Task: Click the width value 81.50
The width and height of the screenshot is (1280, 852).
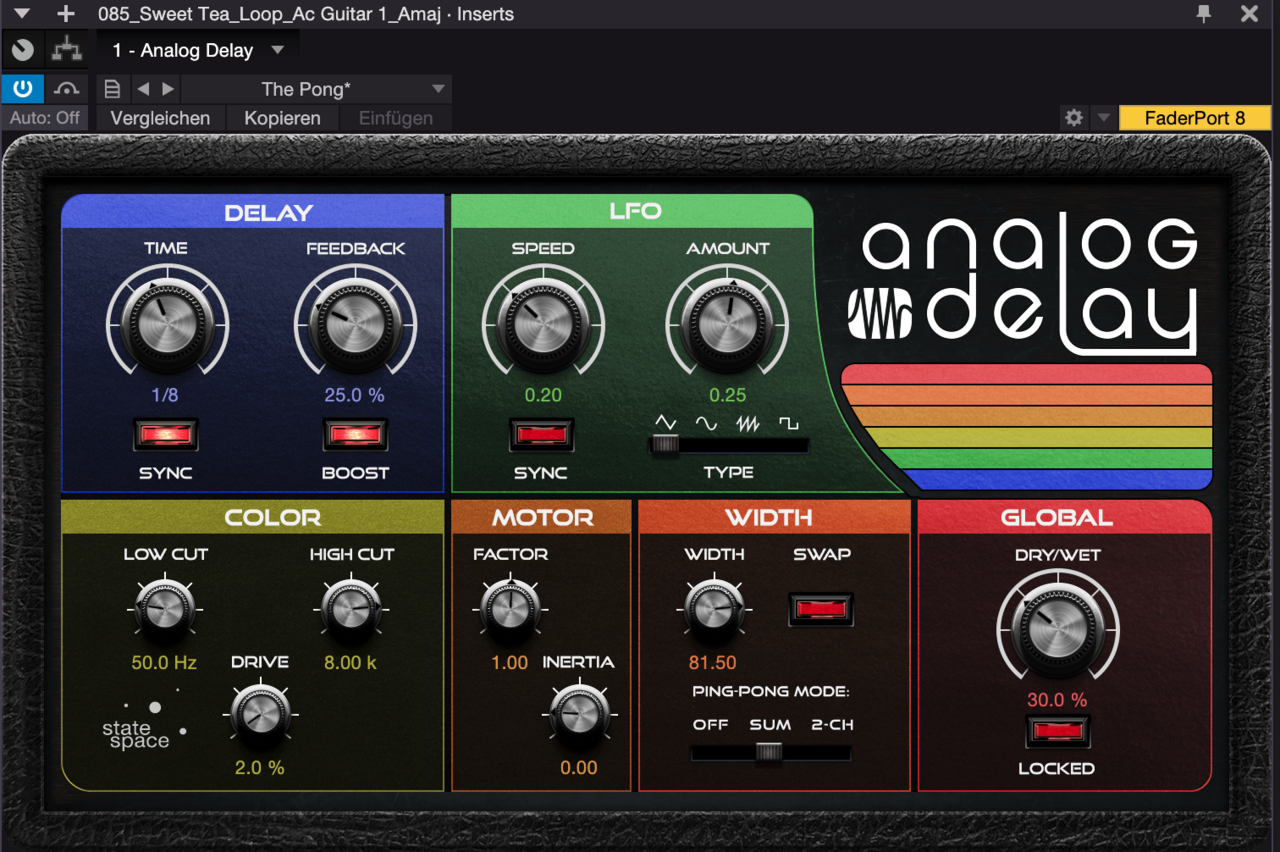Action: point(712,662)
